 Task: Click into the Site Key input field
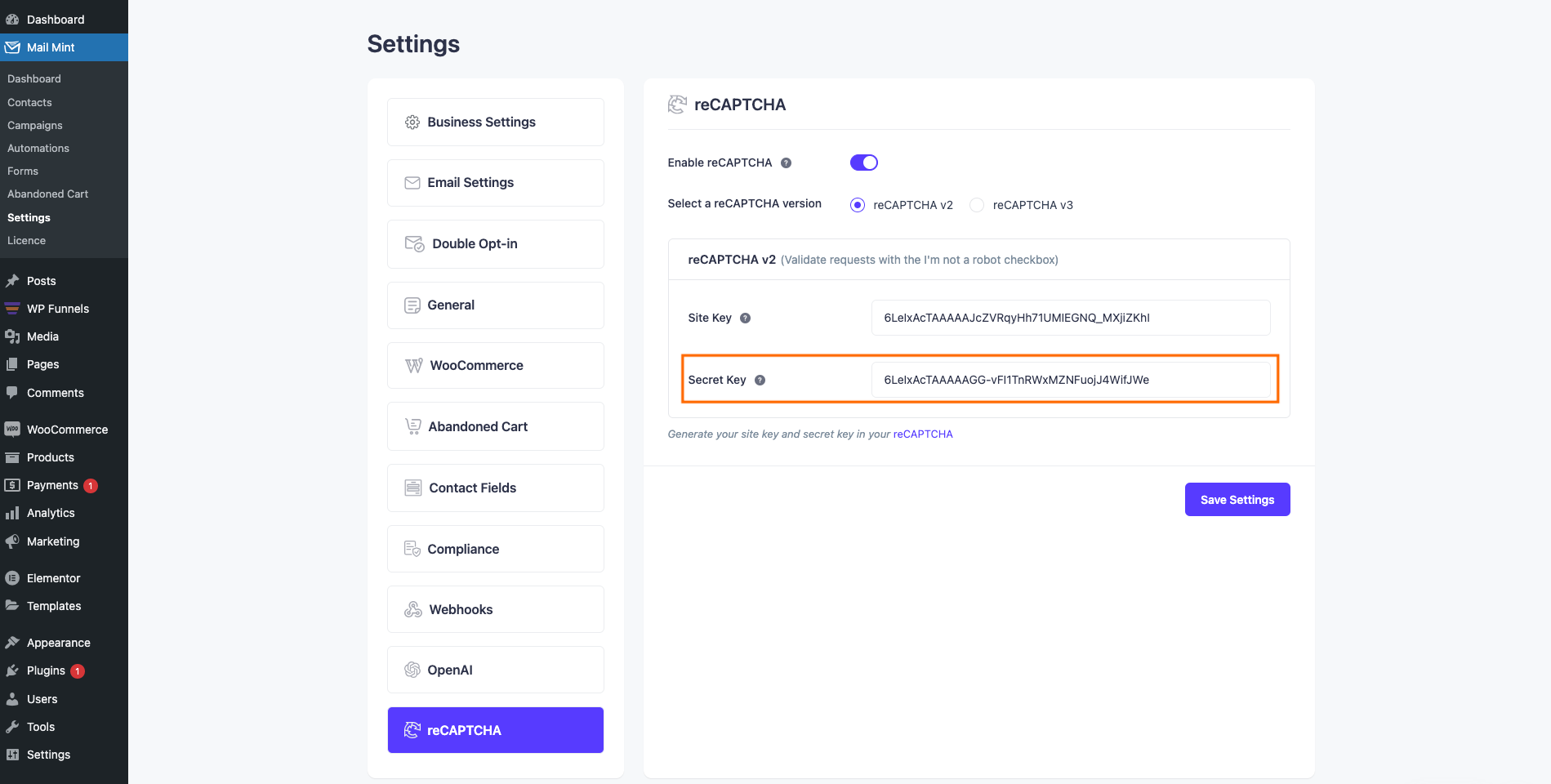[1071, 318]
